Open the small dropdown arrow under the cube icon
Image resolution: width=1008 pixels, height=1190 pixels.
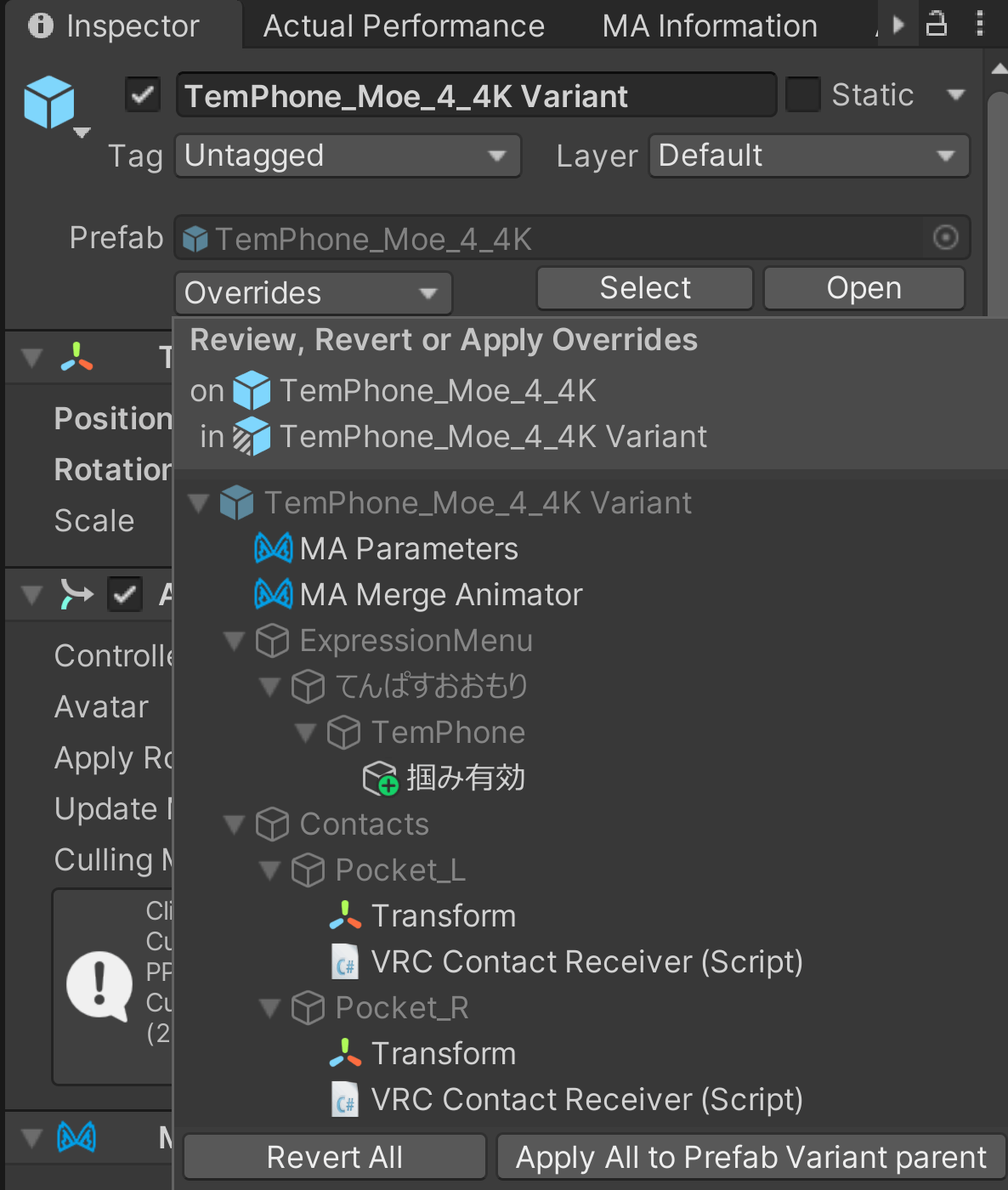pos(82,133)
